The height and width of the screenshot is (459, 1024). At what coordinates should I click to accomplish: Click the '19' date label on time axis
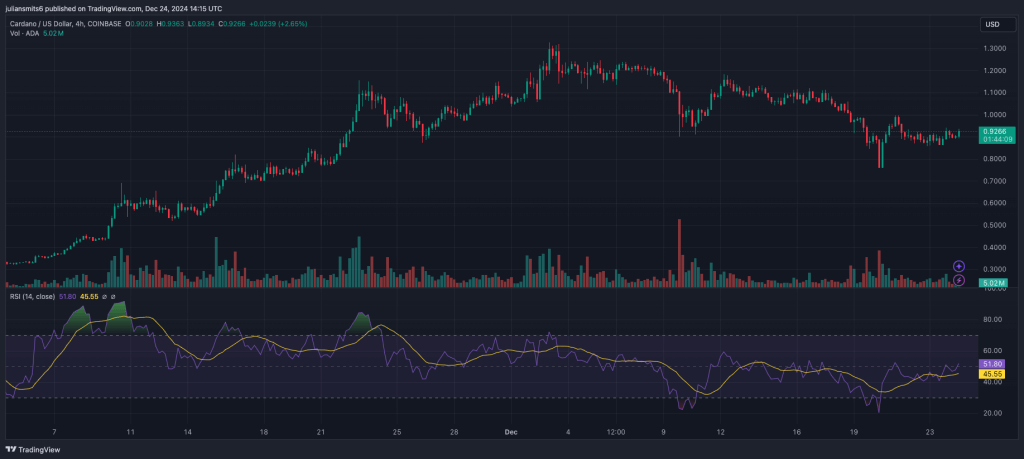click(854, 432)
